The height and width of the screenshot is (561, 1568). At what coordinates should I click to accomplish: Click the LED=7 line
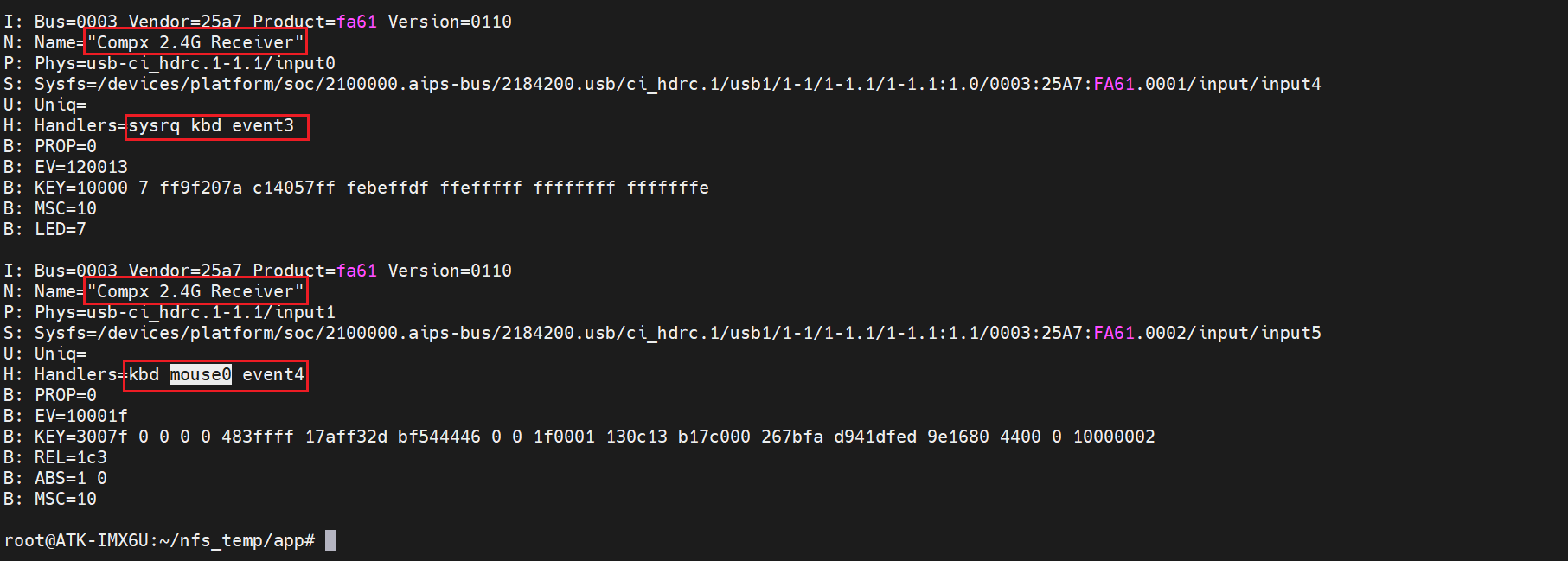pyautogui.click(x=61, y=229)
